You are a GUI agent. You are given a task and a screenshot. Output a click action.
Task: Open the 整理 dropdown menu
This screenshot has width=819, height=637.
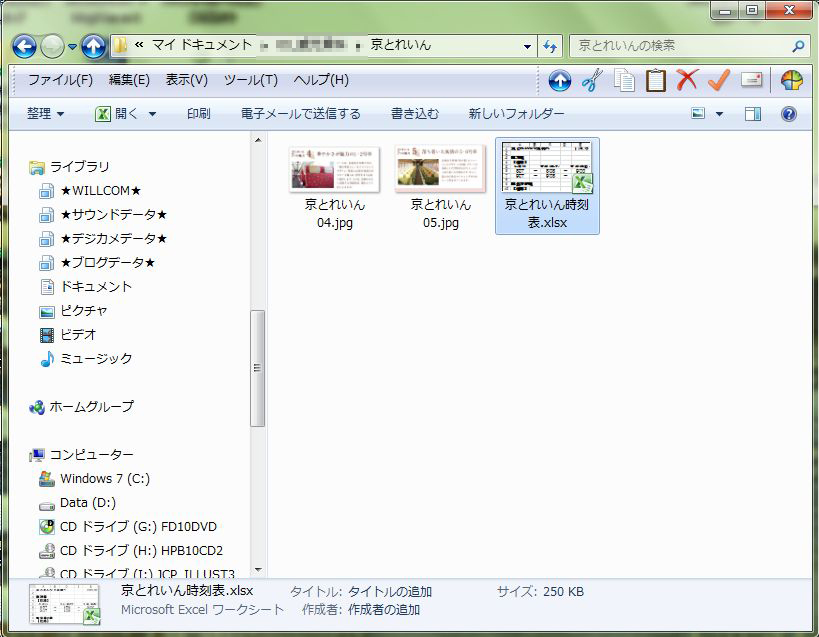(x=45, y=114)
